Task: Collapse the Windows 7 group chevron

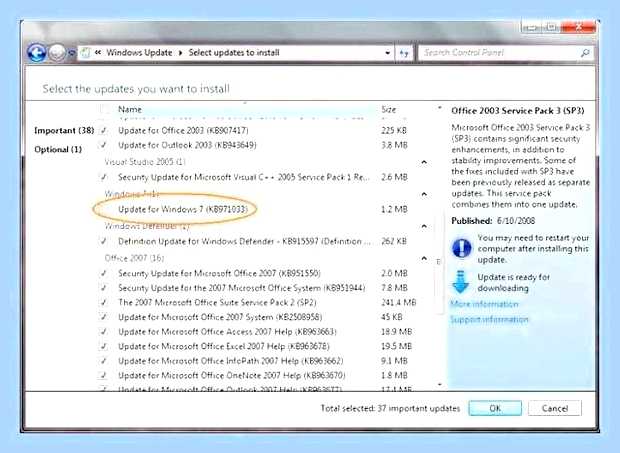Action: point(424,194)
